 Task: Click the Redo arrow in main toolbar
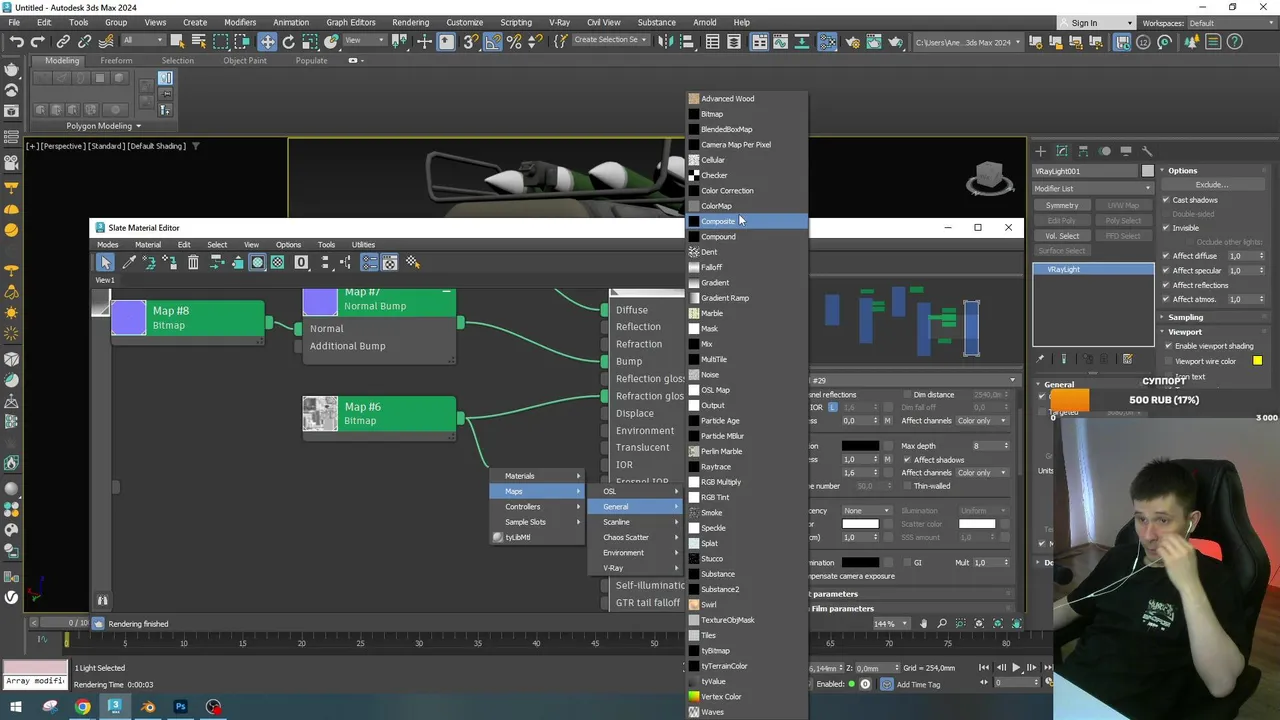coord(38,41)
